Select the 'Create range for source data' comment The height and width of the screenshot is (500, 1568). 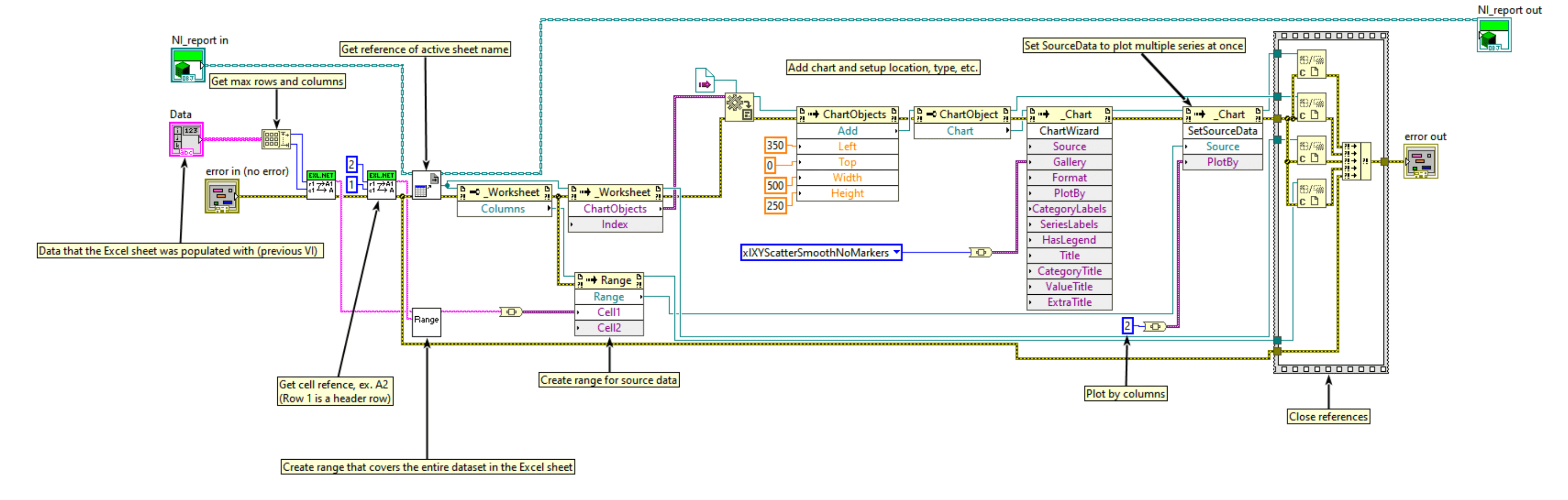coord(608,380)
